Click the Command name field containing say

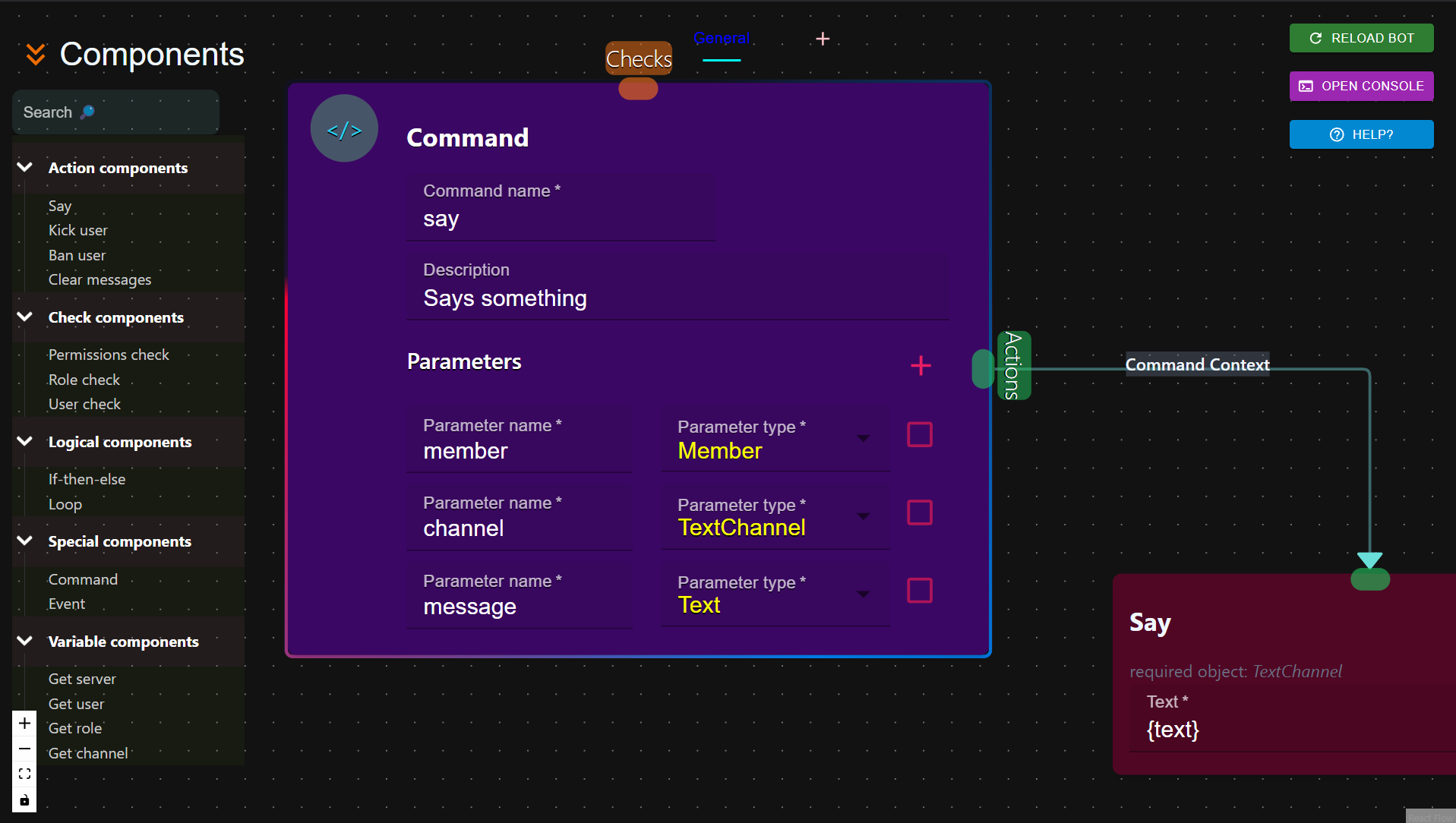[x=560, y=219]
